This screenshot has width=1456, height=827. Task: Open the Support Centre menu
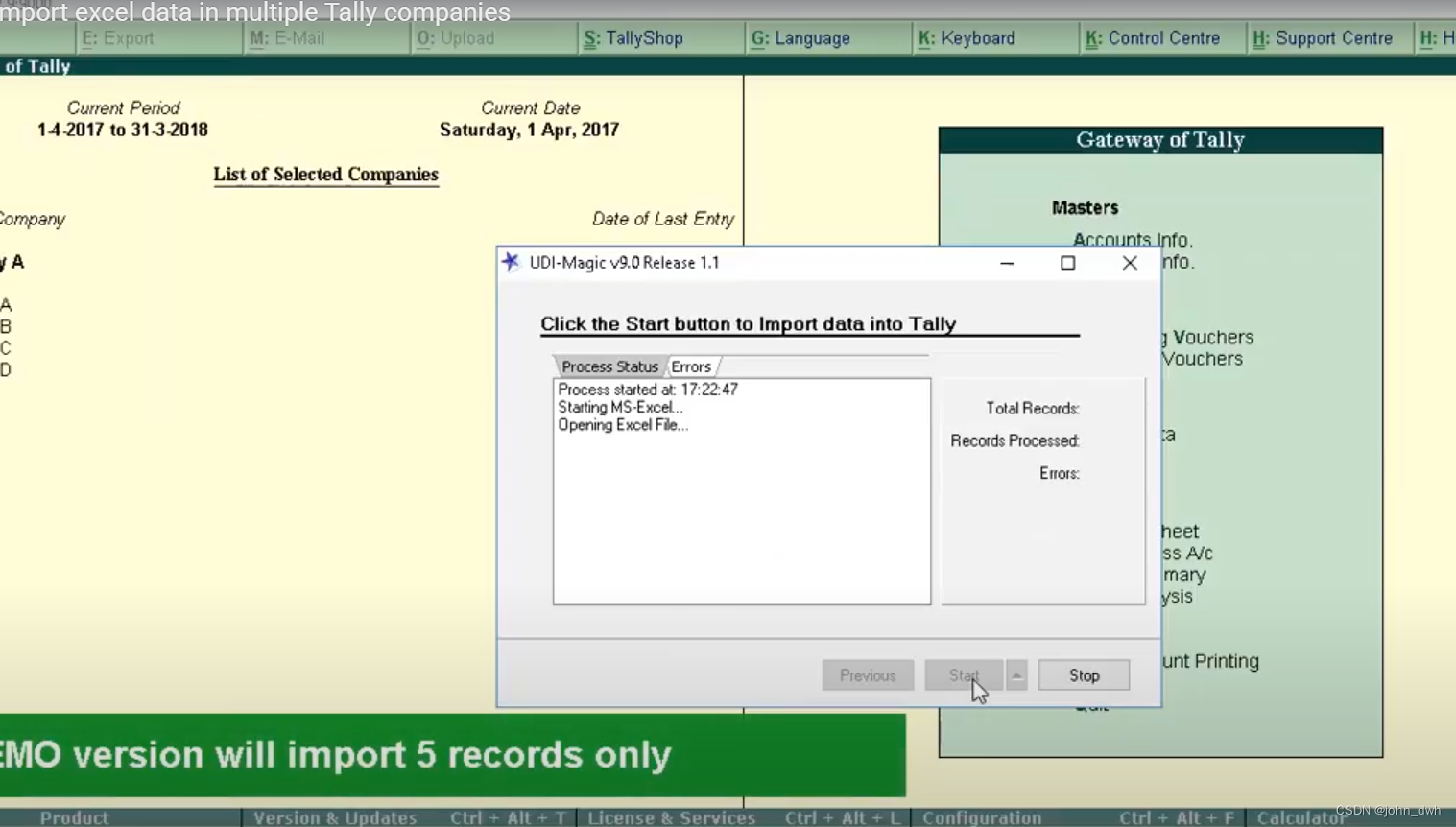tap(1323, 38)
